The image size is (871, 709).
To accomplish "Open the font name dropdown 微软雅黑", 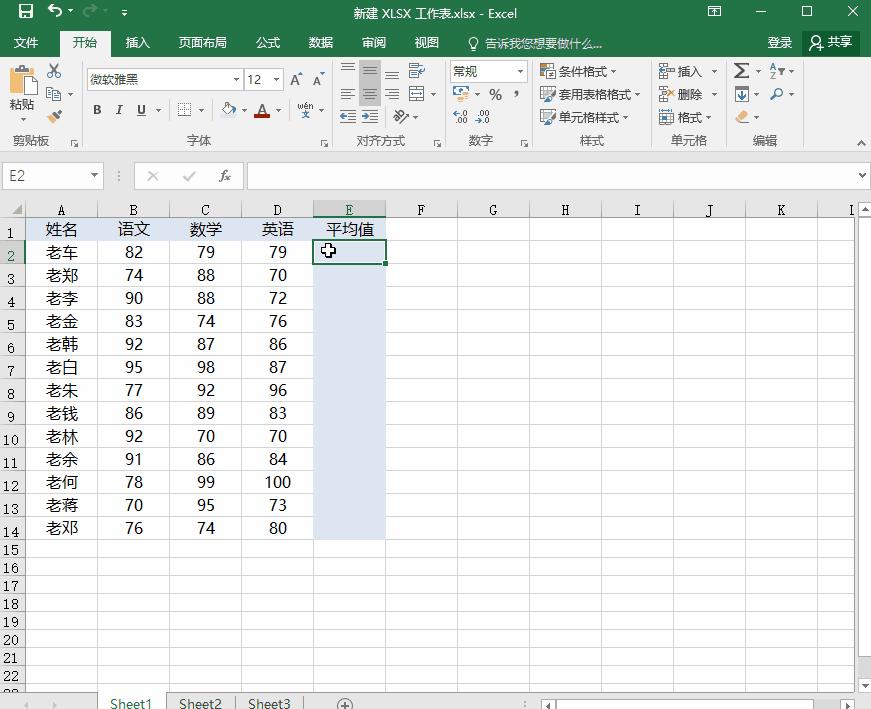I will tap(236, 79).
